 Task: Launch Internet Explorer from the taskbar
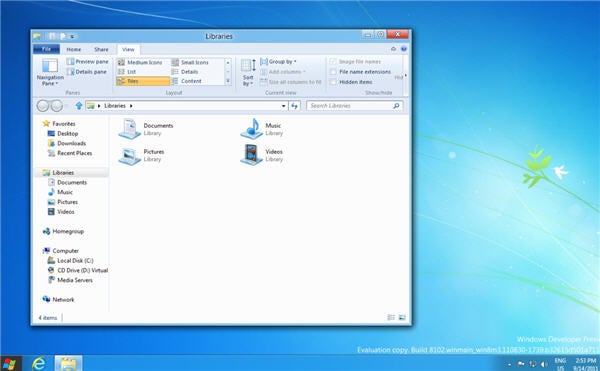(38, 364)
